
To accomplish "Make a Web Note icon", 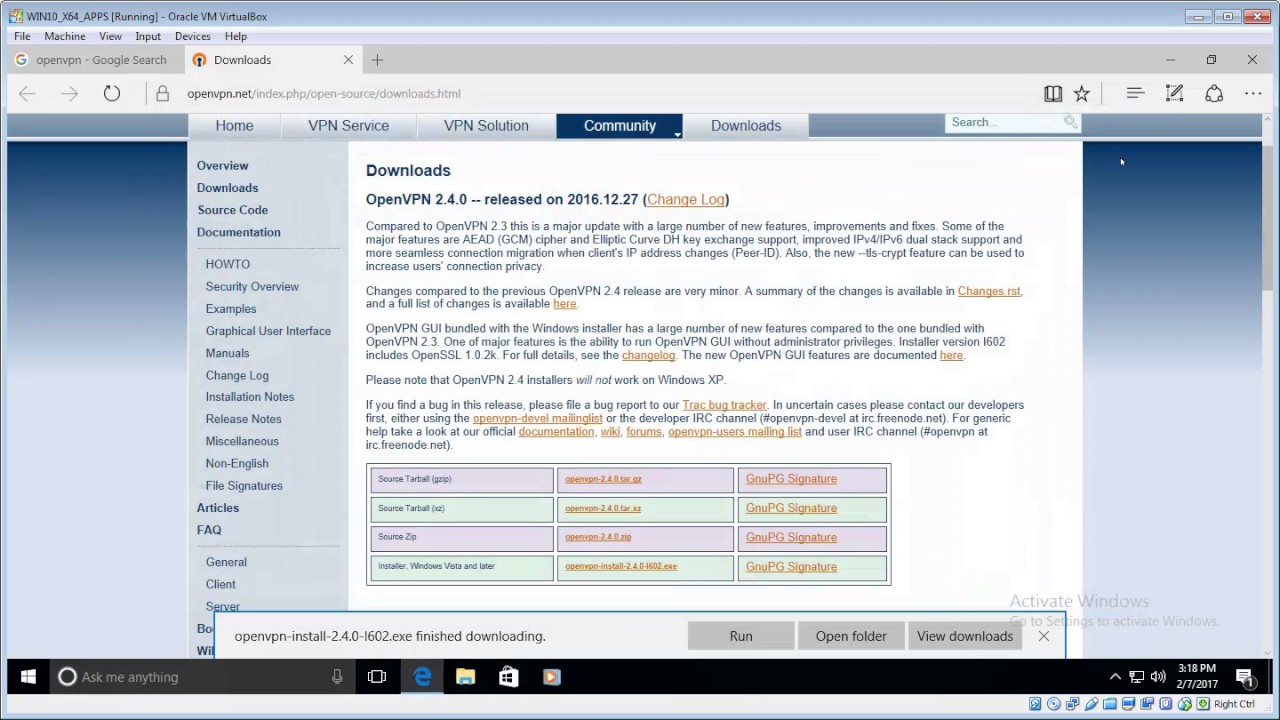I will pos(1175,93).
